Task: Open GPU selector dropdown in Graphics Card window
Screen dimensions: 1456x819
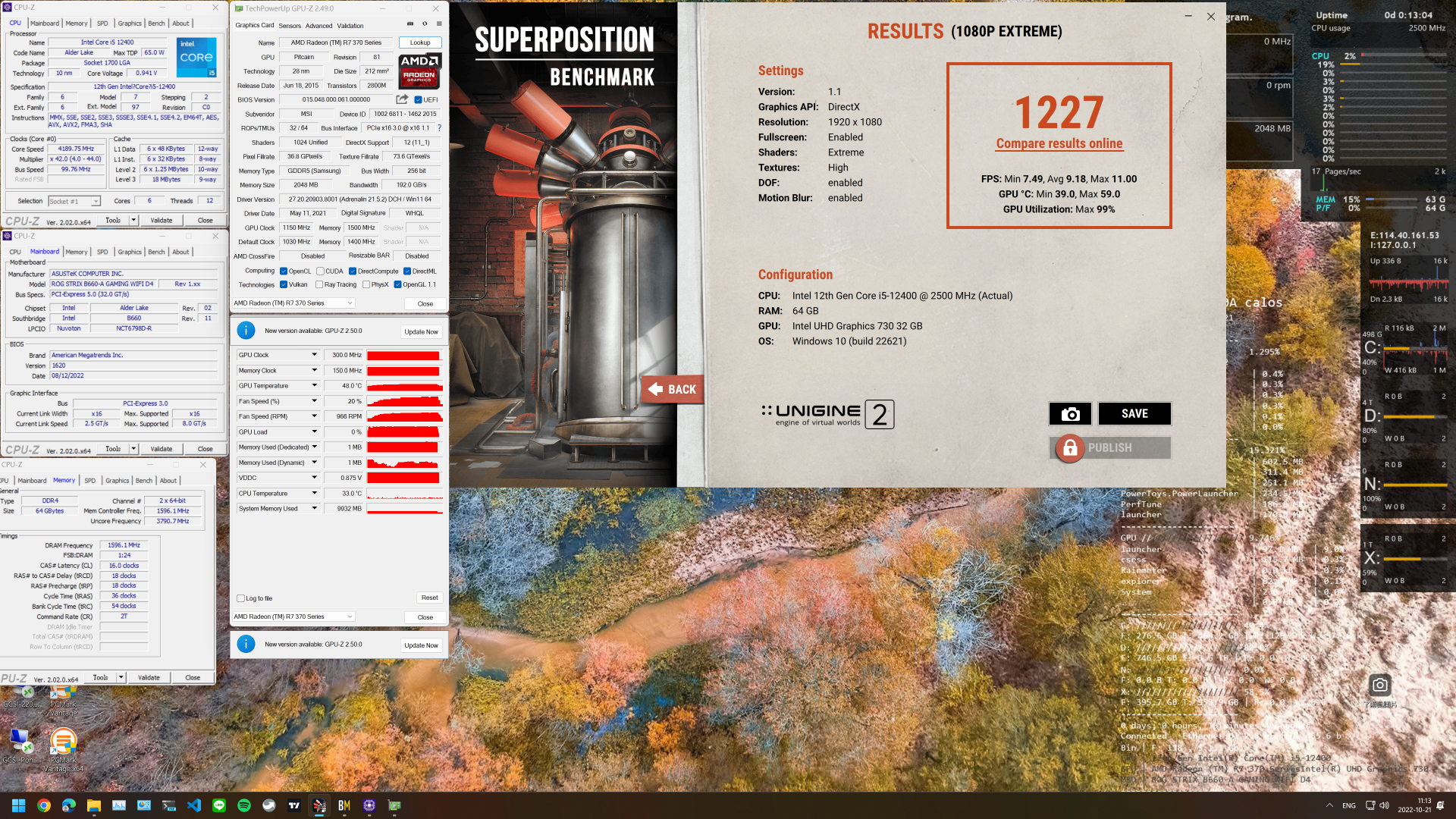Action: pyautogui.click(x=293, y=303)
